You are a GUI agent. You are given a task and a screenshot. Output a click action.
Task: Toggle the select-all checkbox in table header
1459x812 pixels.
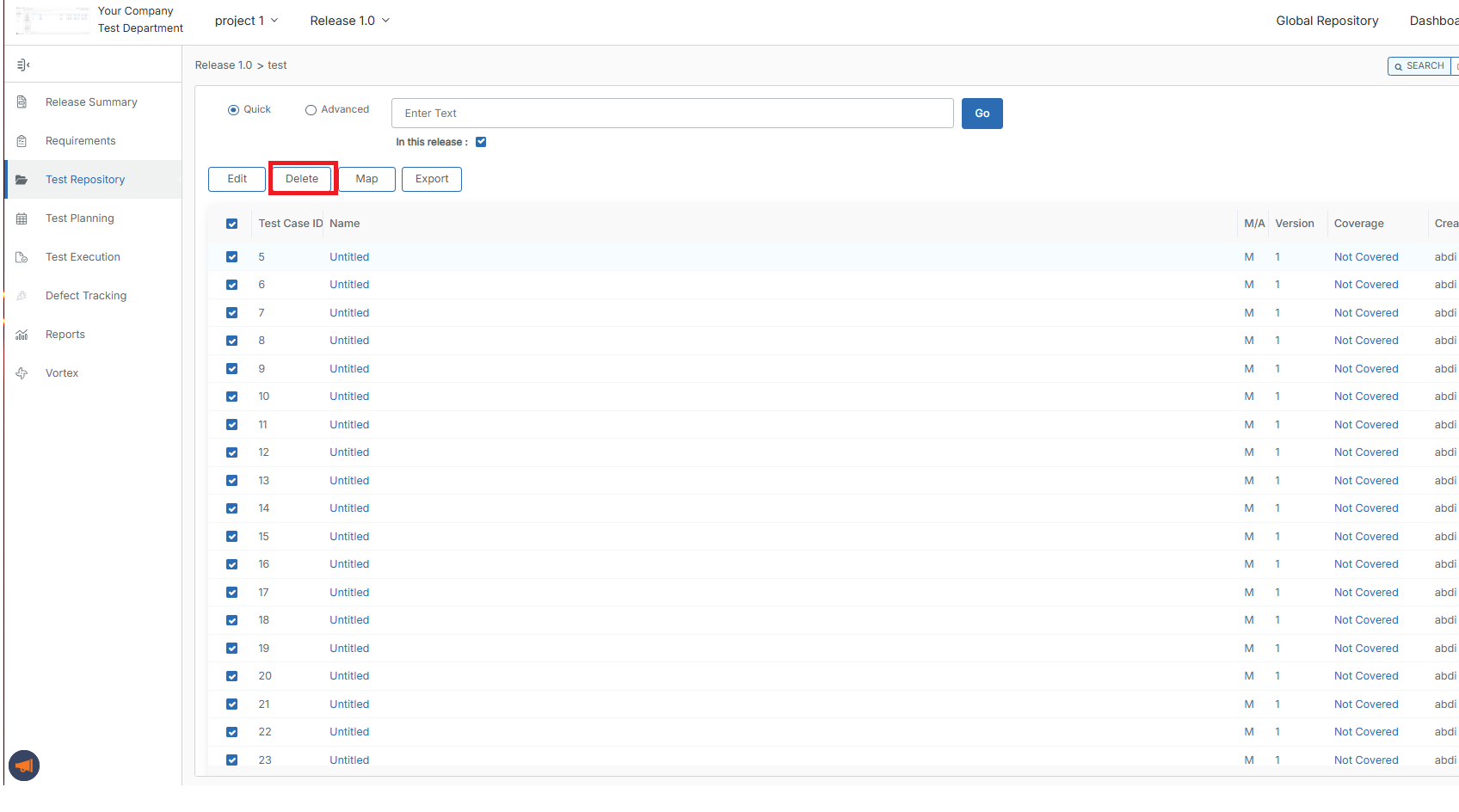click(x=232, y=224)
